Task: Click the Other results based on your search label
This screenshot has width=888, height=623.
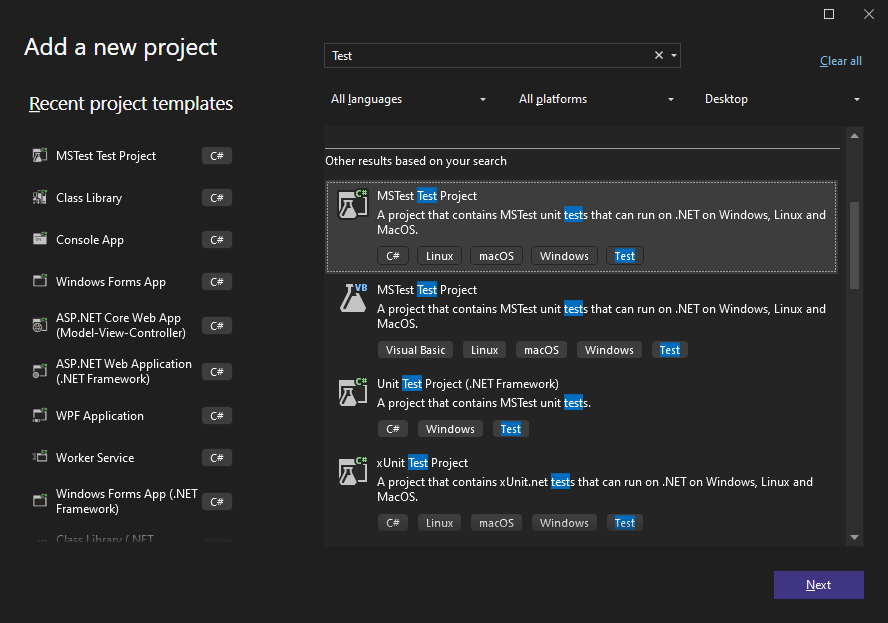Action: (x=416, y=161)
